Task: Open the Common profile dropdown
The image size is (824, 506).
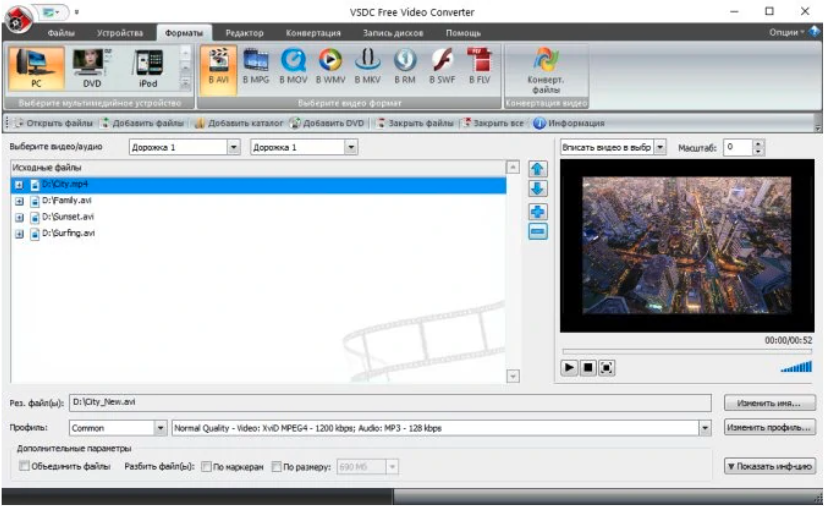Action: click(160, 428)
